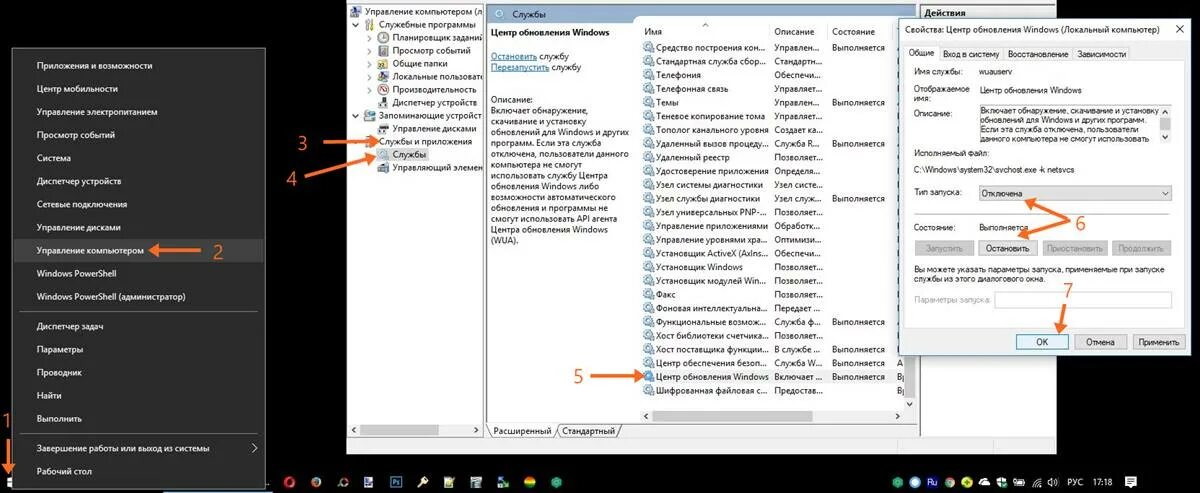The image size is (1200, 493).
Task: Select Управляющий элемент WMI in the tree
Action: point(430,168)
